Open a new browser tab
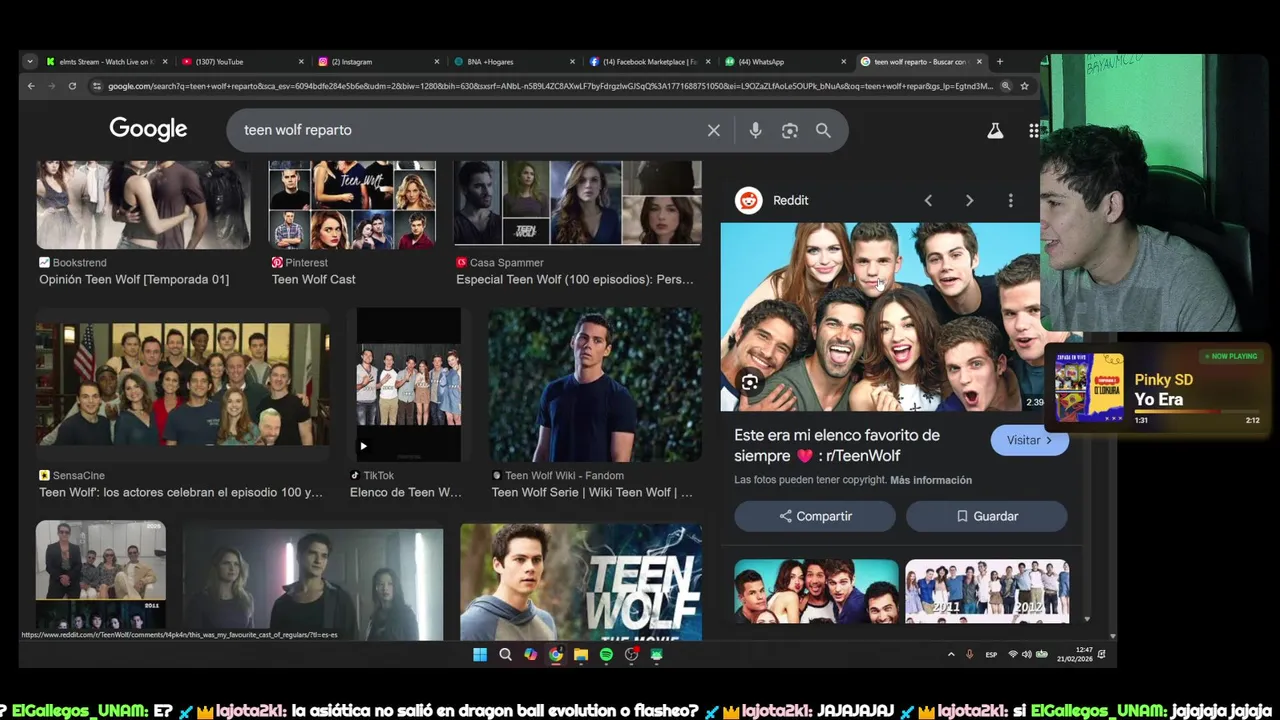 999,61
